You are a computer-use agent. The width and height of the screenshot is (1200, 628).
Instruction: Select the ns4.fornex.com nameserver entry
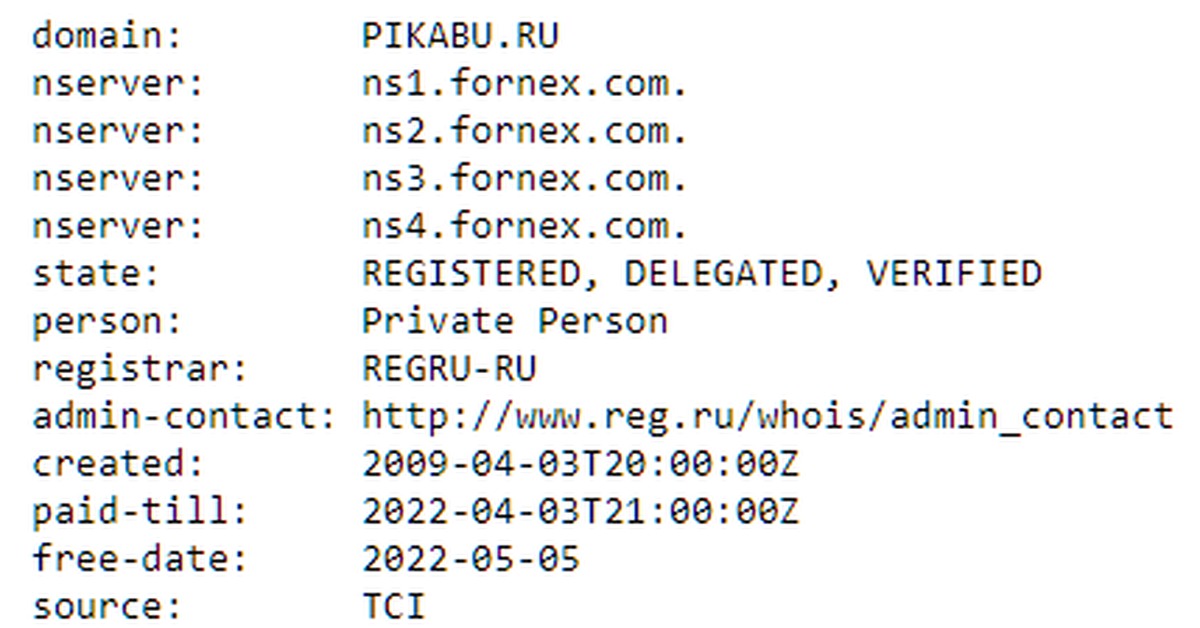click(525, 226)
